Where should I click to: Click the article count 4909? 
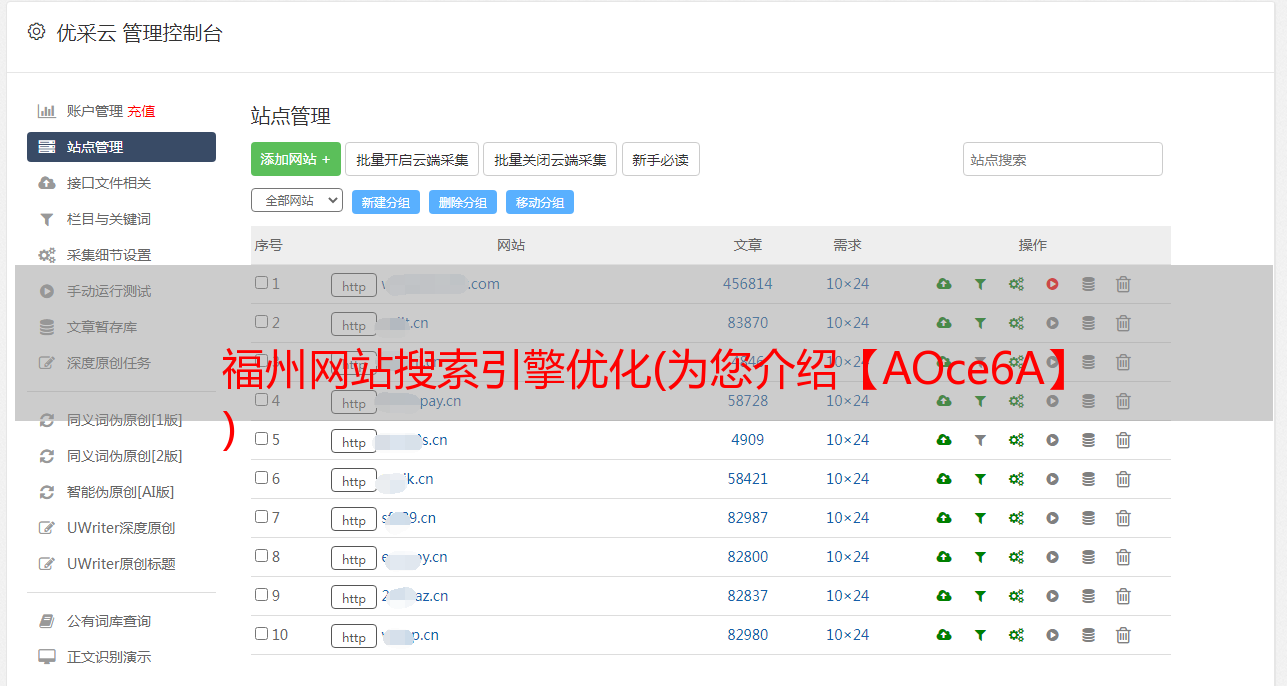(x=748, y=440)
